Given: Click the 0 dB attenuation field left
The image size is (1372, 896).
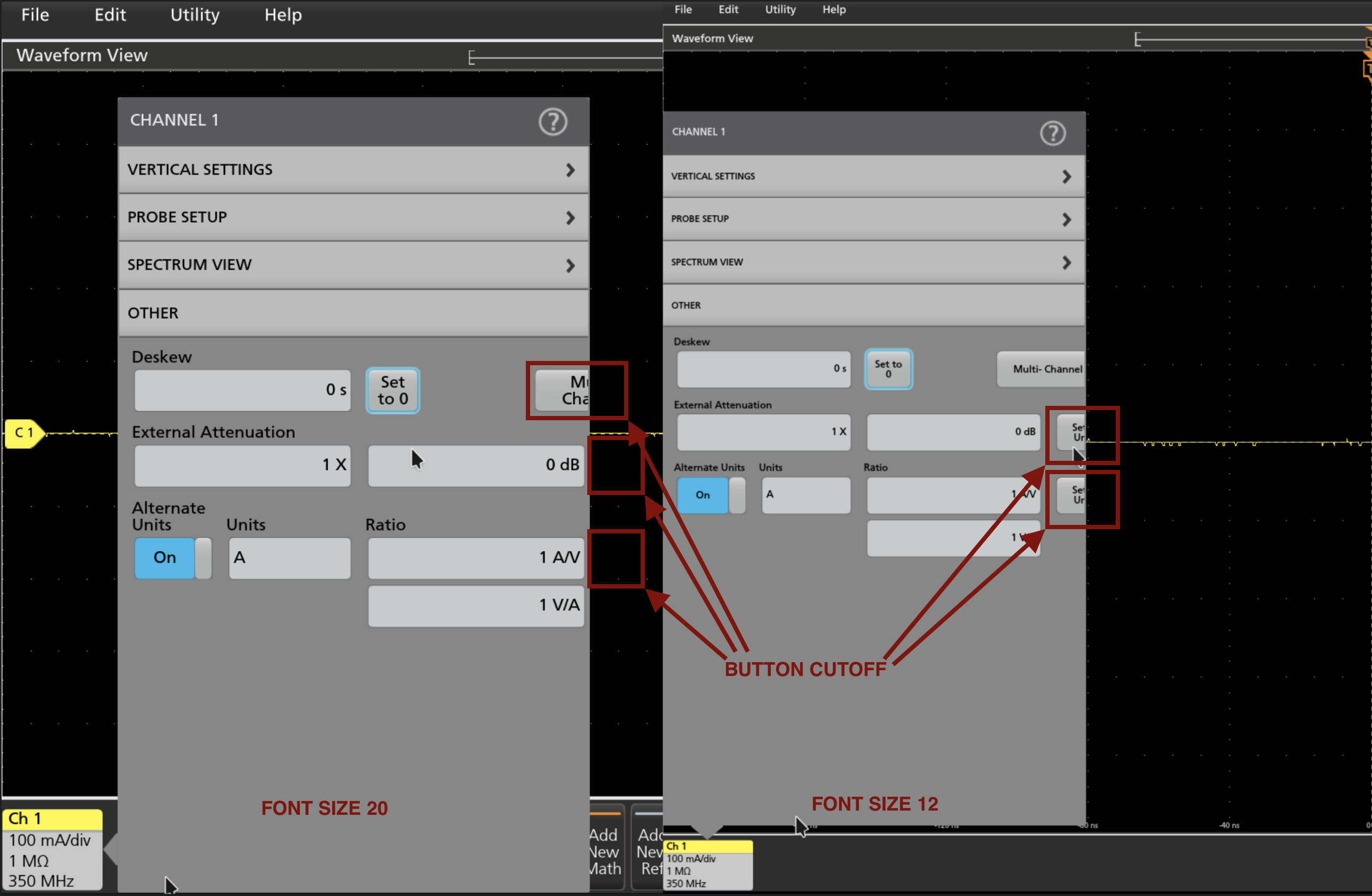Looking at the screenshot, I should (x=476, y=465).
